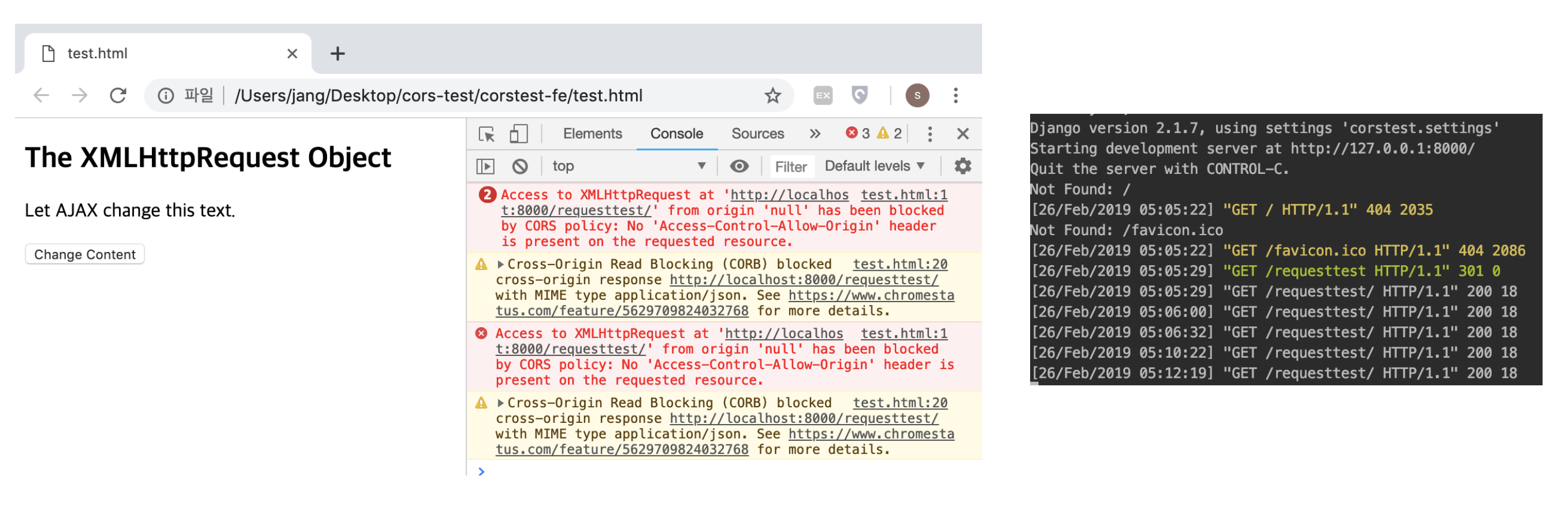The height and width of the screenshot is (513, 1568).
Task: Switch to the Console tab
Action: click(x=677, y=134)
